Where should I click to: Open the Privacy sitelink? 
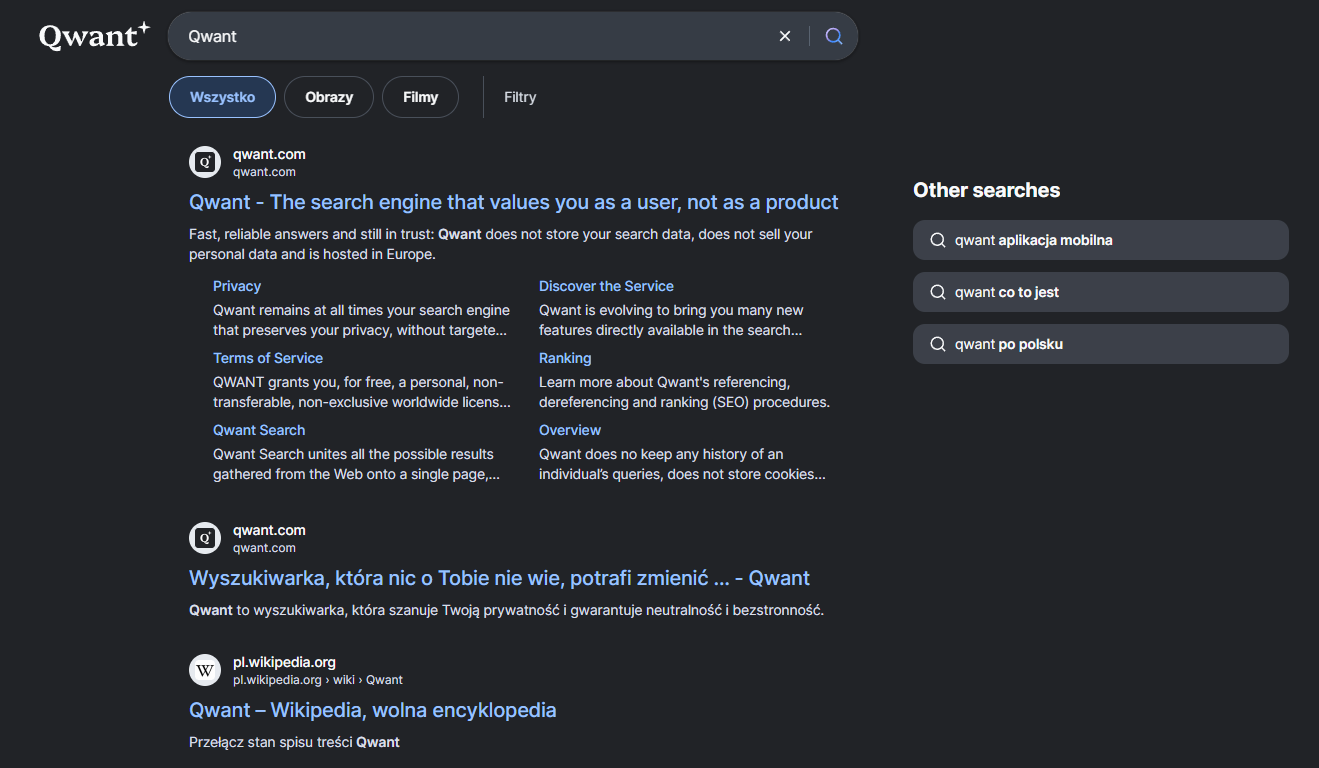237,286
